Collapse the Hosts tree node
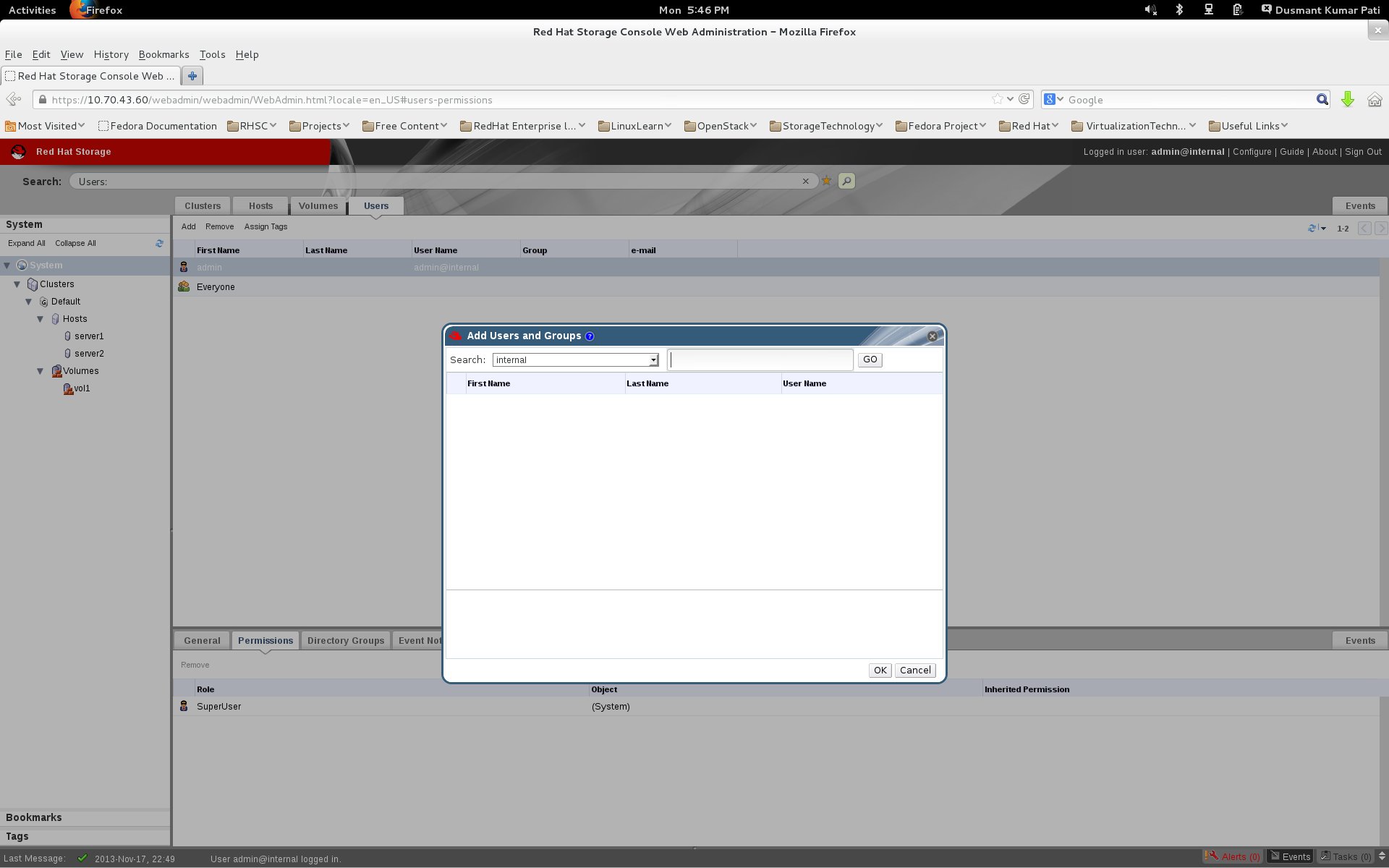The height and width of the screenshot is (868, 1389). [x=41, y=319]
